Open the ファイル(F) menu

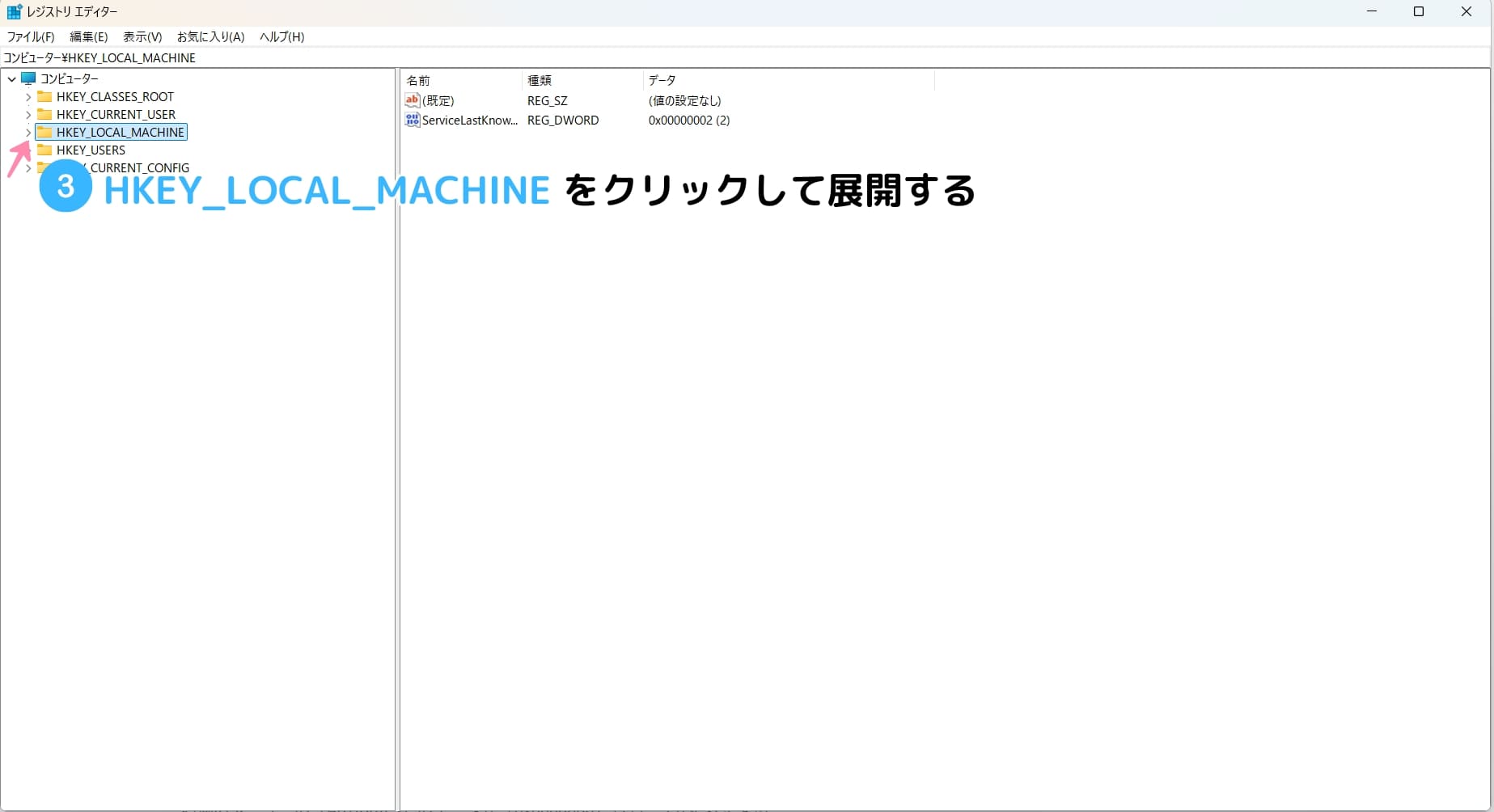click(x=30, y=36)
